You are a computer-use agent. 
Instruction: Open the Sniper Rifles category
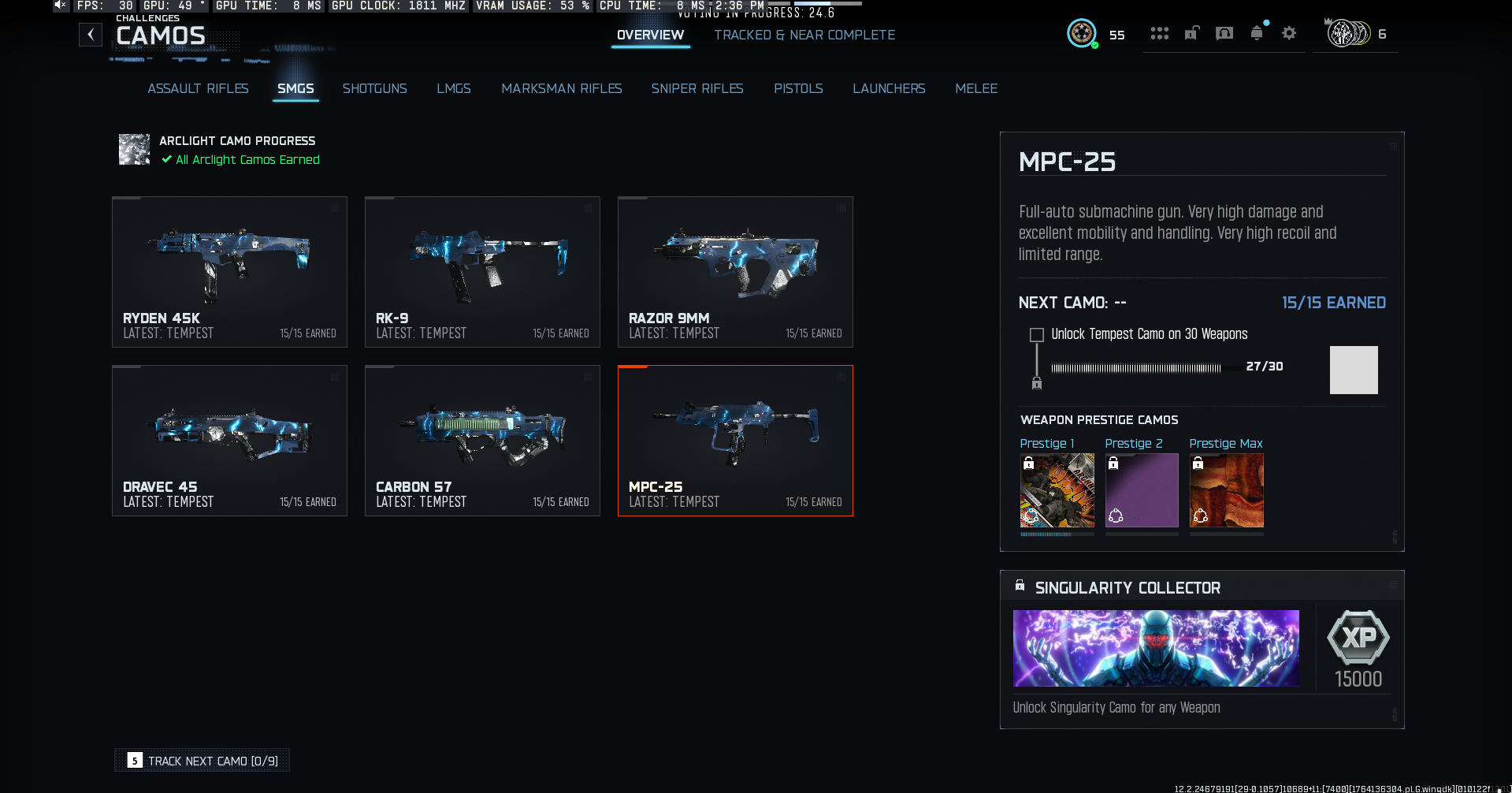[x=697, y=88]
